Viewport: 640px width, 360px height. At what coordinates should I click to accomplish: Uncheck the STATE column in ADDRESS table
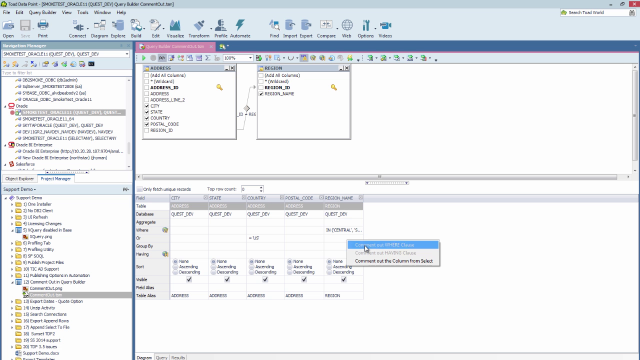147,112
